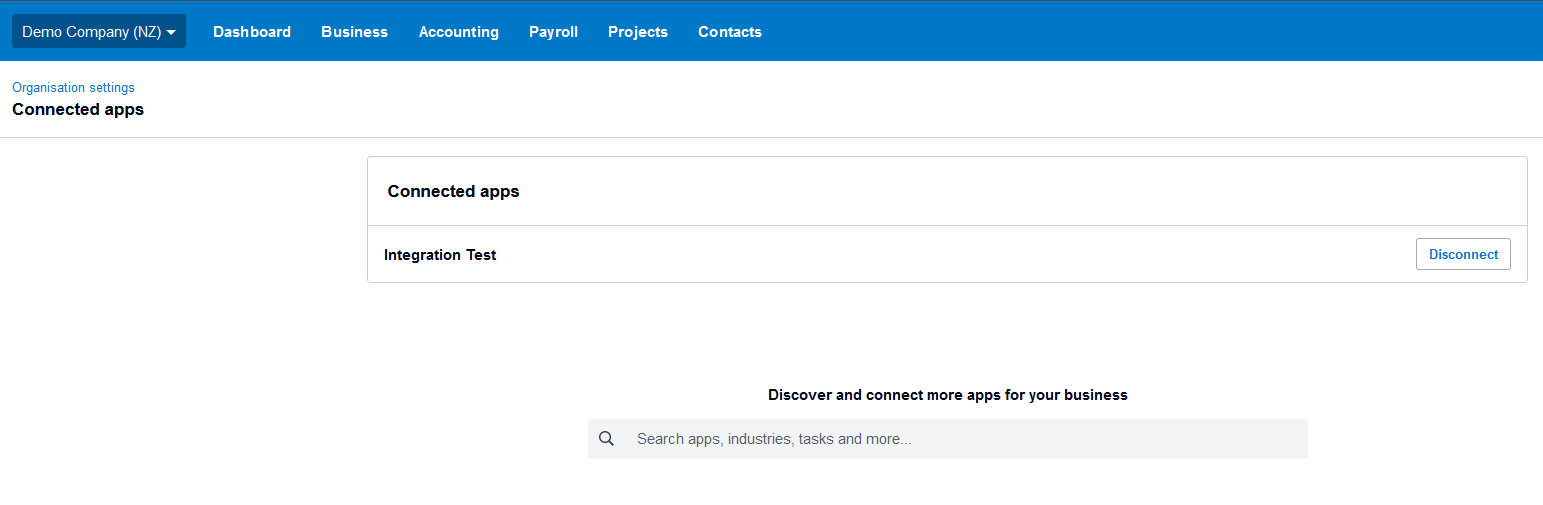Open the Payroll menu in top navigation
Image resolution: width=1543 pixels, height=505 pixels.
click(553, 32)
